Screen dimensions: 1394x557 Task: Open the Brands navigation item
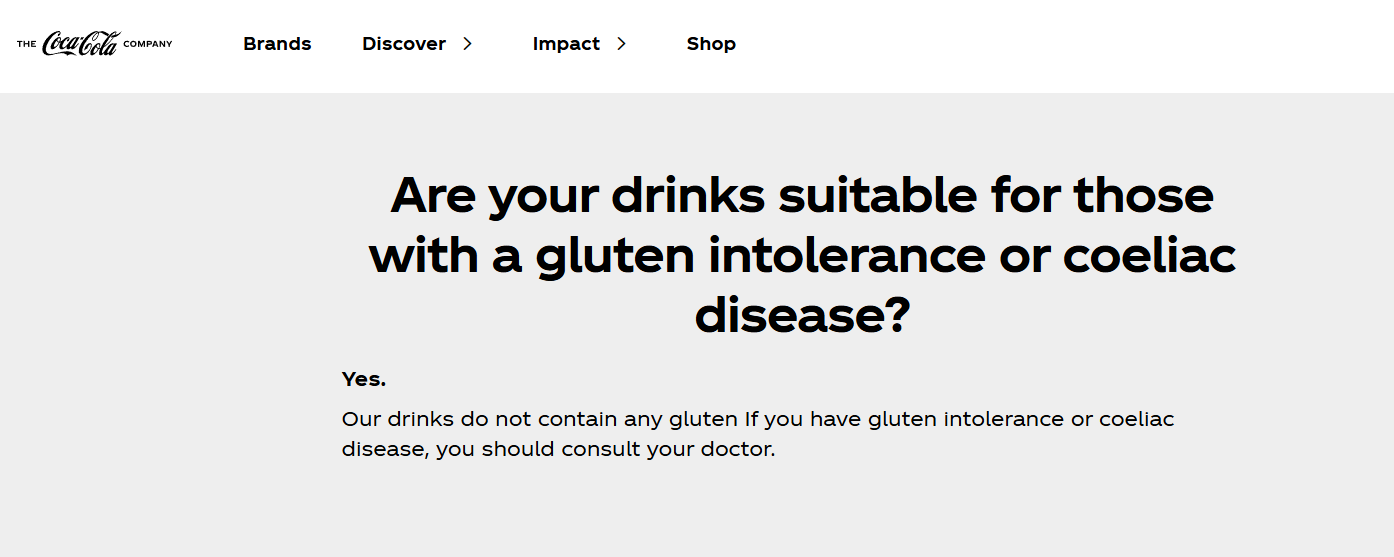[277, 44]
